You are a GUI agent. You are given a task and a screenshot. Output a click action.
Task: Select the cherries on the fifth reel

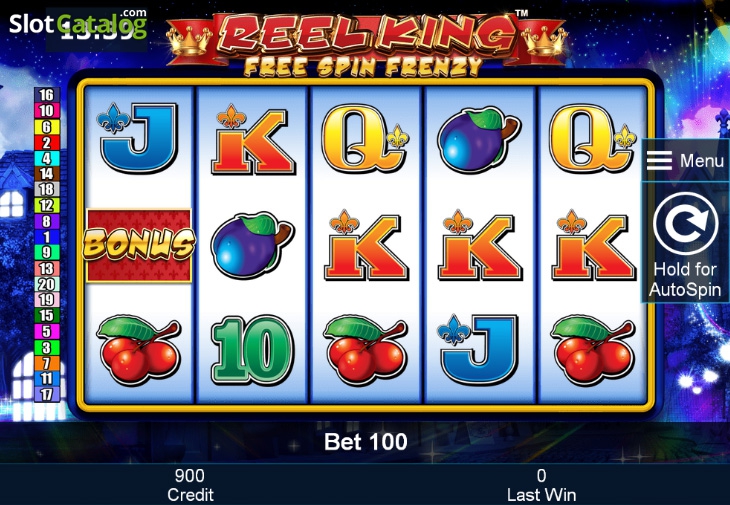592,350
